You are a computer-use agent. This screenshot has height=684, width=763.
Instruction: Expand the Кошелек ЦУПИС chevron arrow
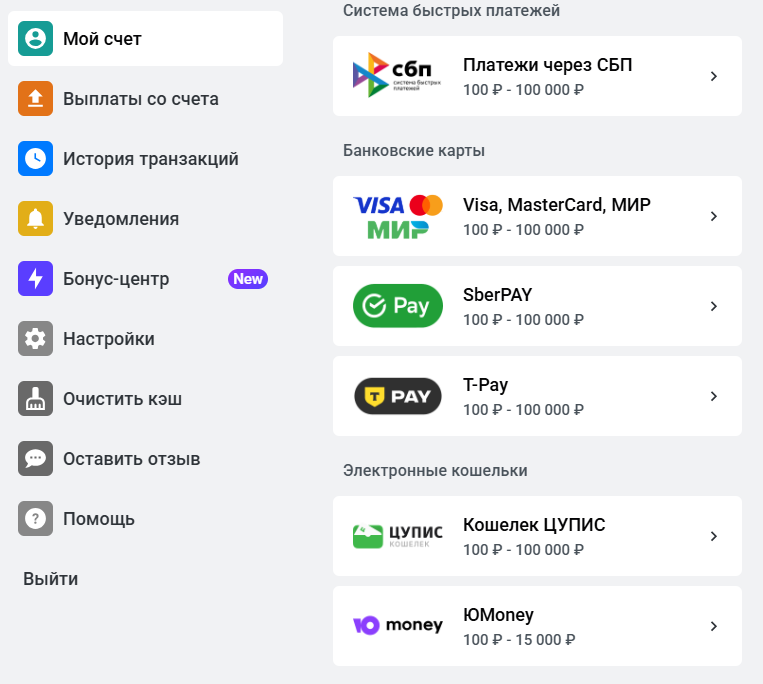714,536
